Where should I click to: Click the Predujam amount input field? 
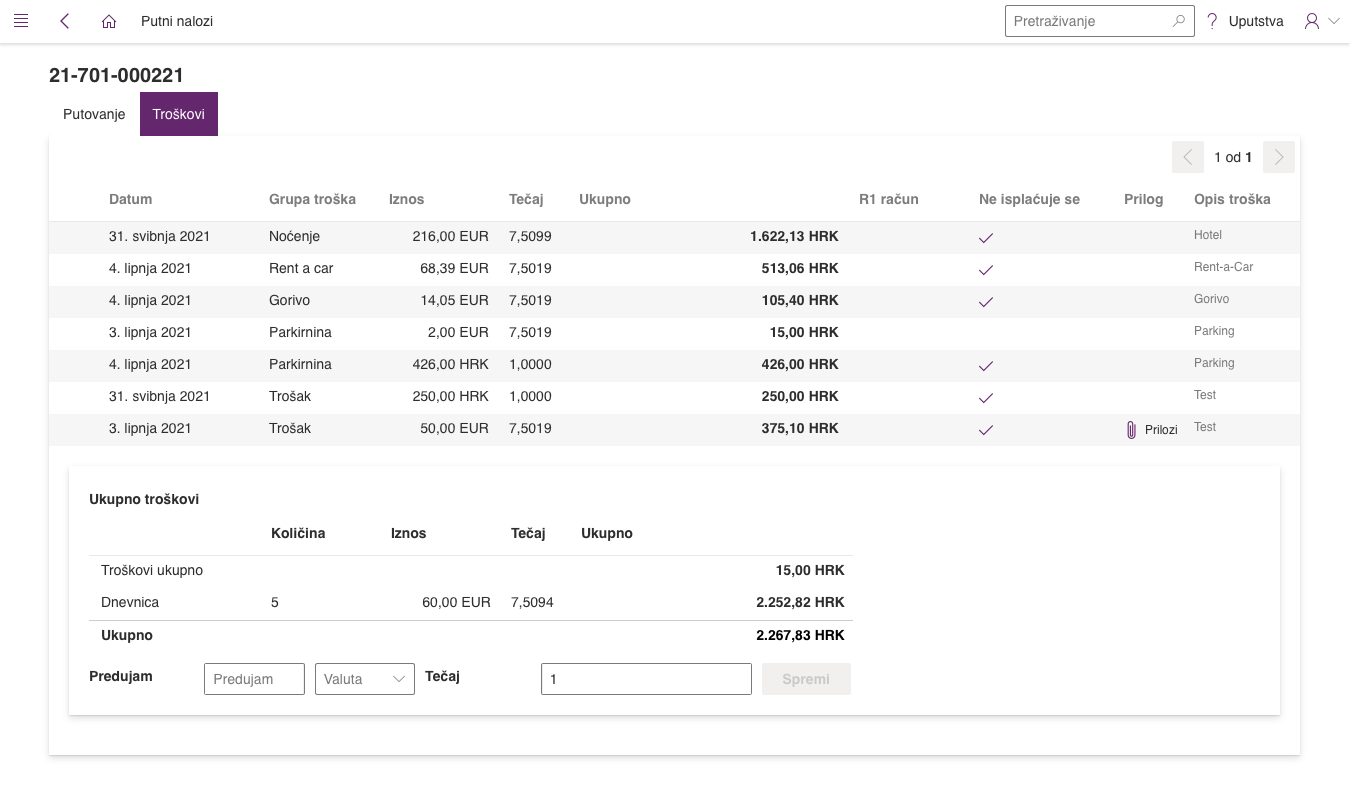click(254, 679)
